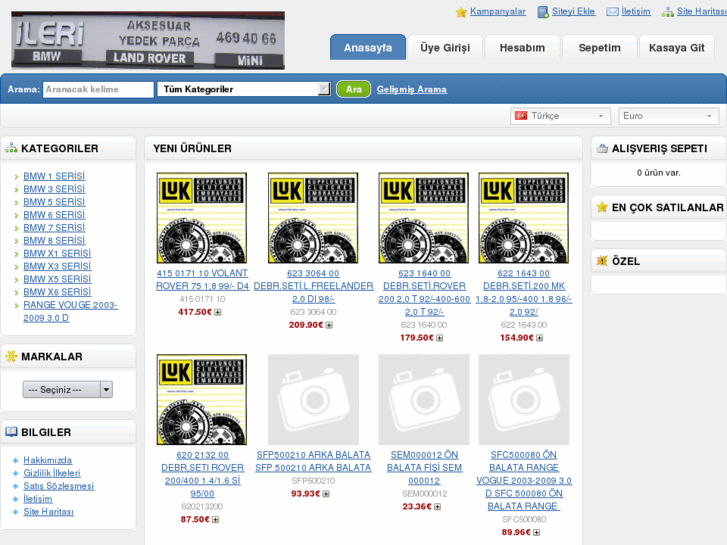Screen dimensions: 727x545
Task: Open the Hakkımızda info link
Action: tap(48, 460)
